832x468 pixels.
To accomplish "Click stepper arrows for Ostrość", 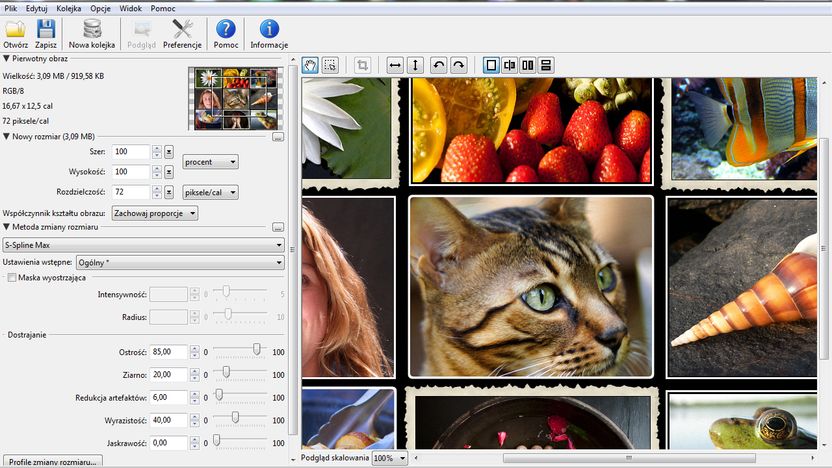I will (x=195, y=352).
